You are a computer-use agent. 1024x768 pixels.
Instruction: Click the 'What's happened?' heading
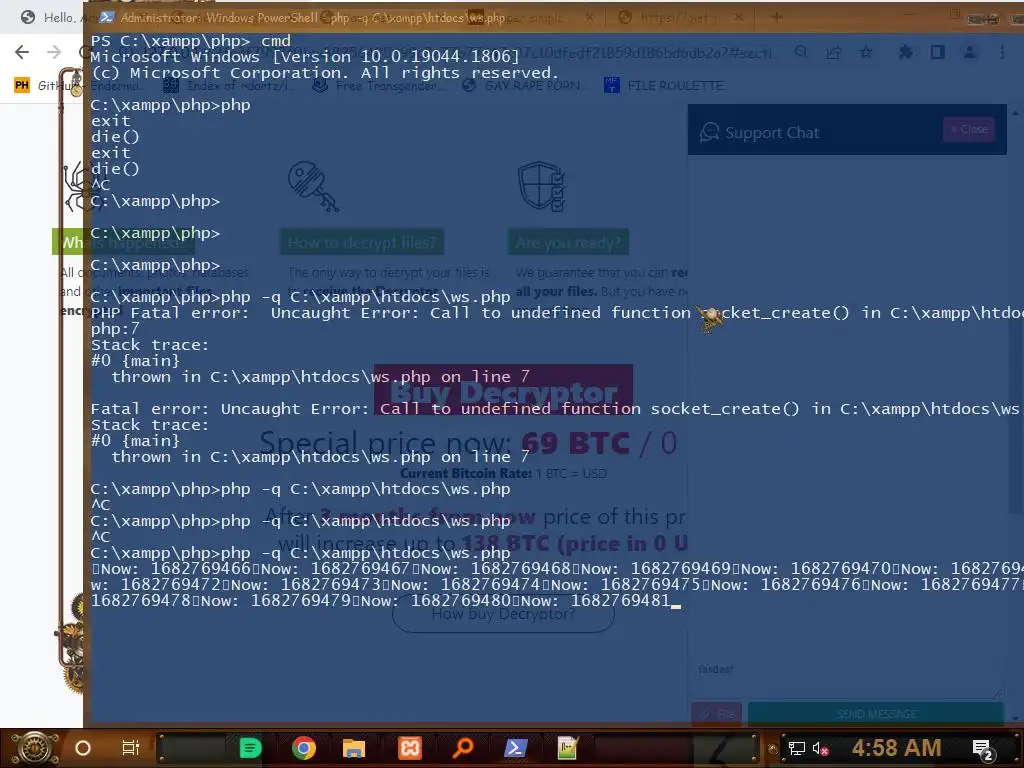[123, 242]
